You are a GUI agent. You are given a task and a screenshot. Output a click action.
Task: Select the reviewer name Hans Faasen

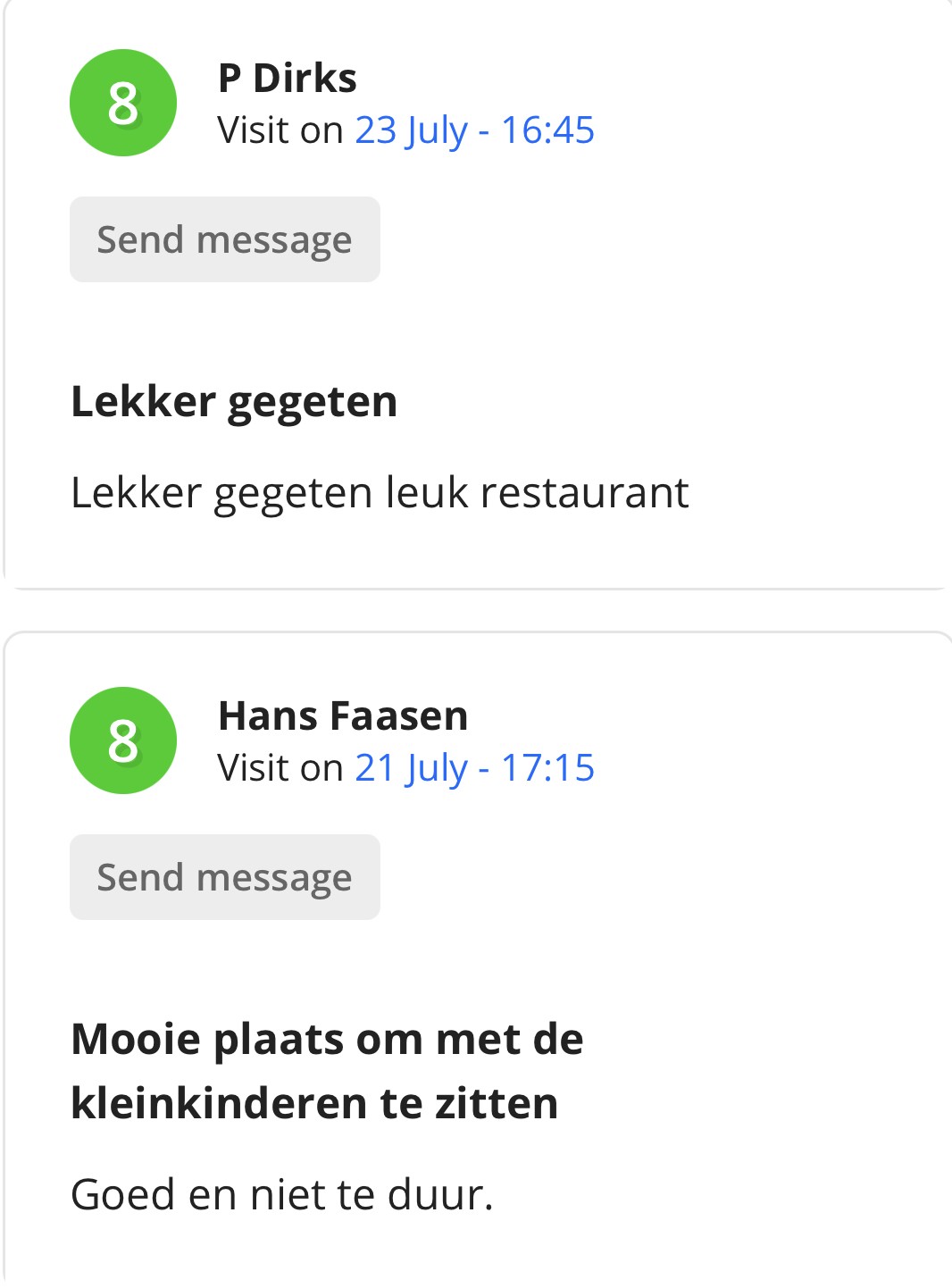click(343, 716)
